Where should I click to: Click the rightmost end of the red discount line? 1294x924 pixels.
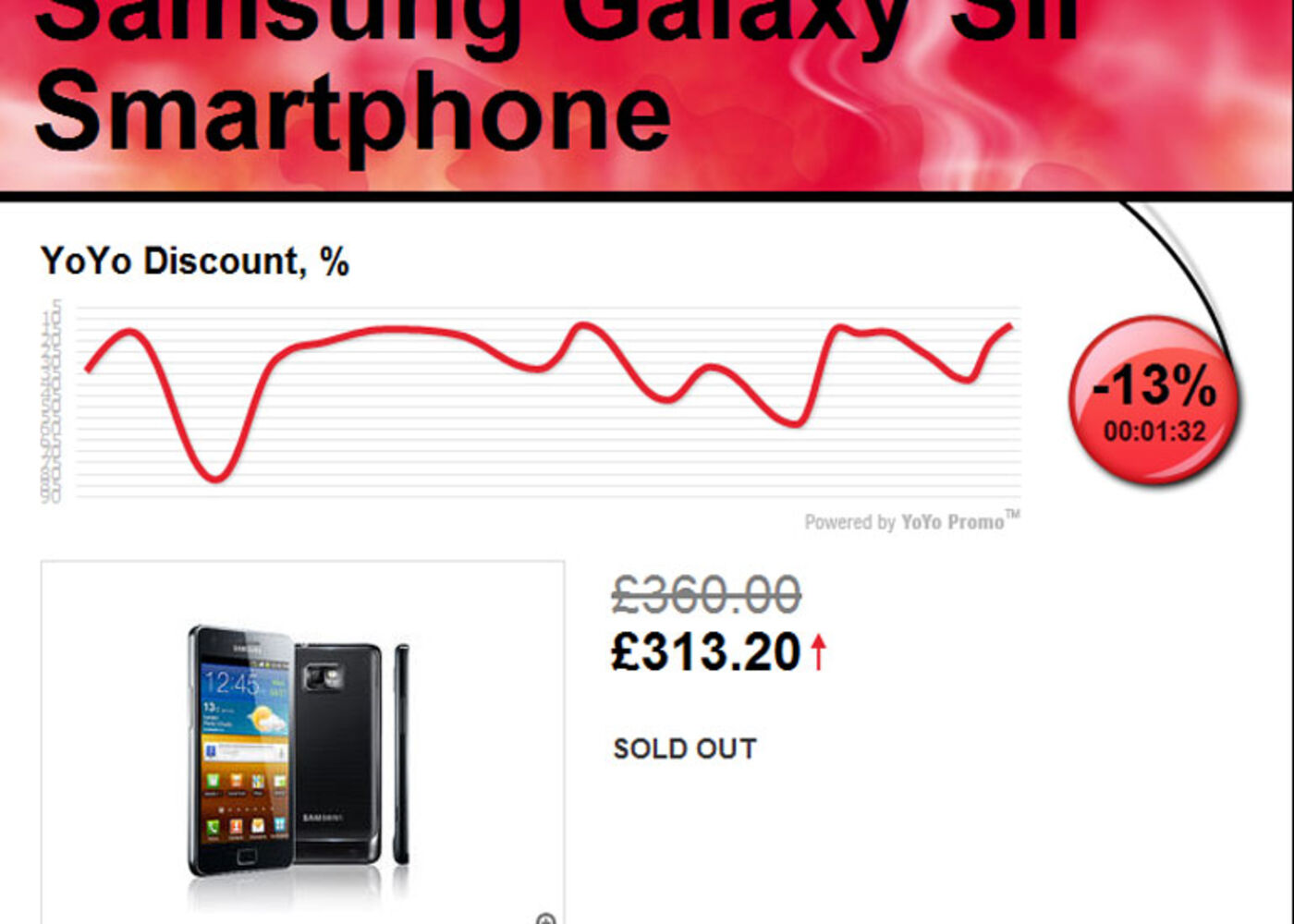(x=1010, y=325)
